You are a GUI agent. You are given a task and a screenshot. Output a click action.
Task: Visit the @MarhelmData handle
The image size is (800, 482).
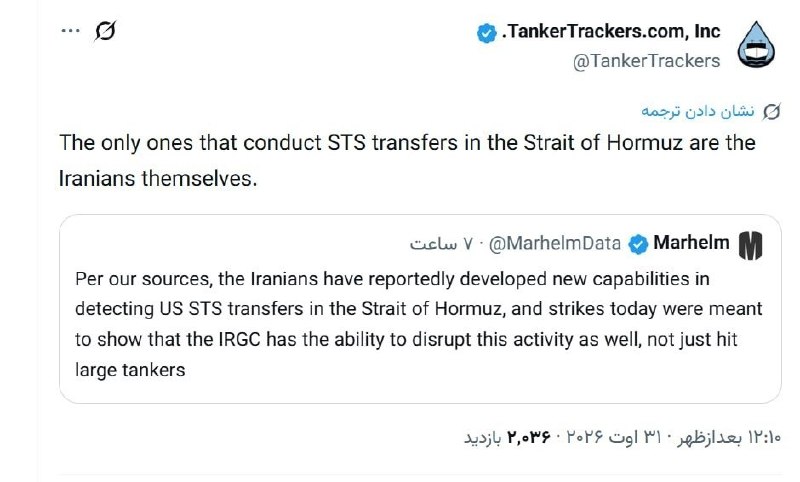click(x=555, y=244)
